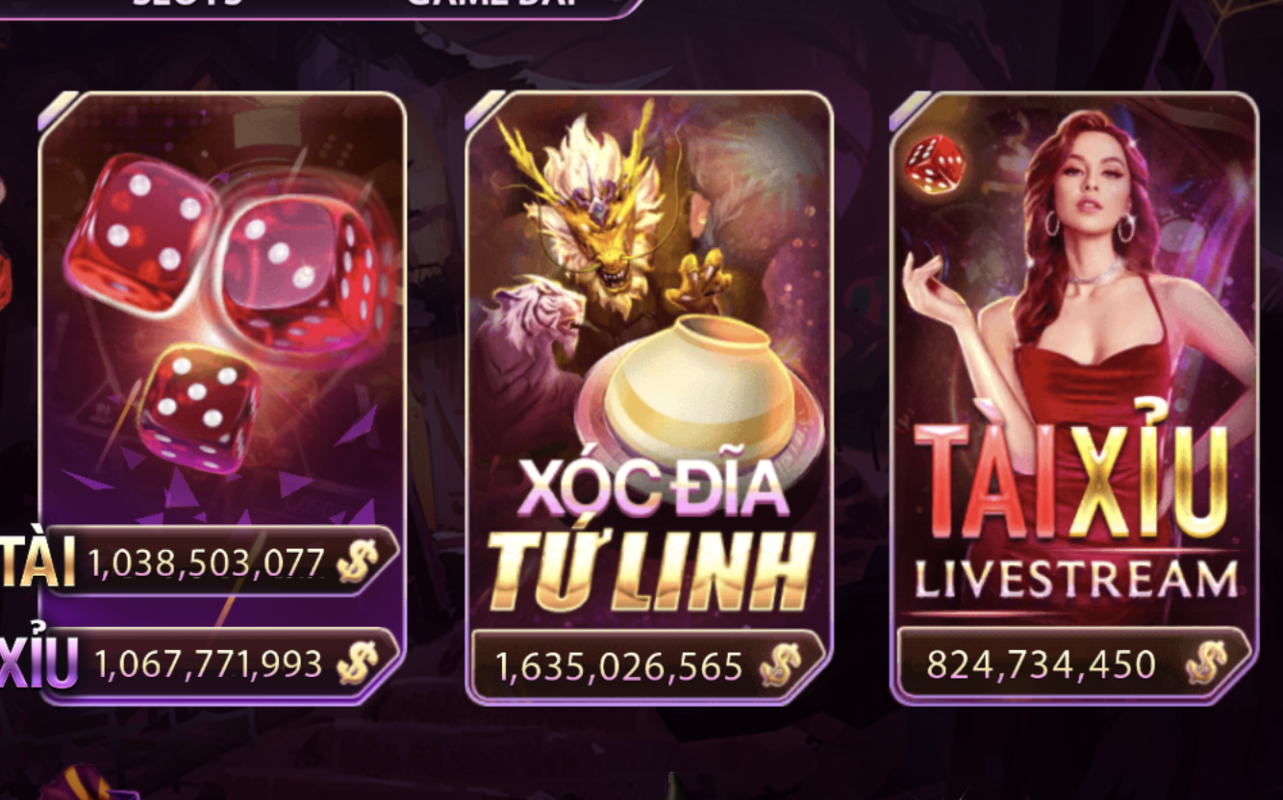Open the Xóc Đĩa Tứ Linh game card
The width and height of the screenshot is (1283, 800).
click(x=649, y=398)
